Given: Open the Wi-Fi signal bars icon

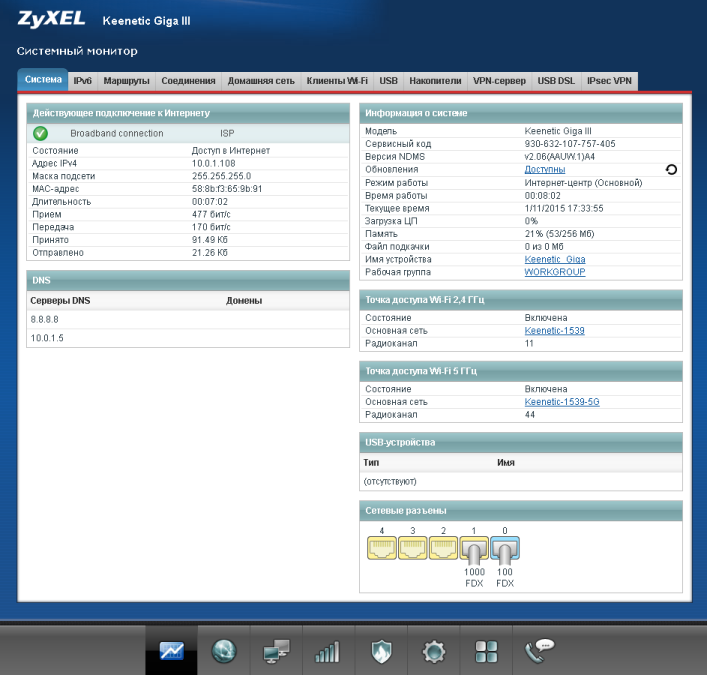Looking at the screenshot, I should tap(327, 652).
